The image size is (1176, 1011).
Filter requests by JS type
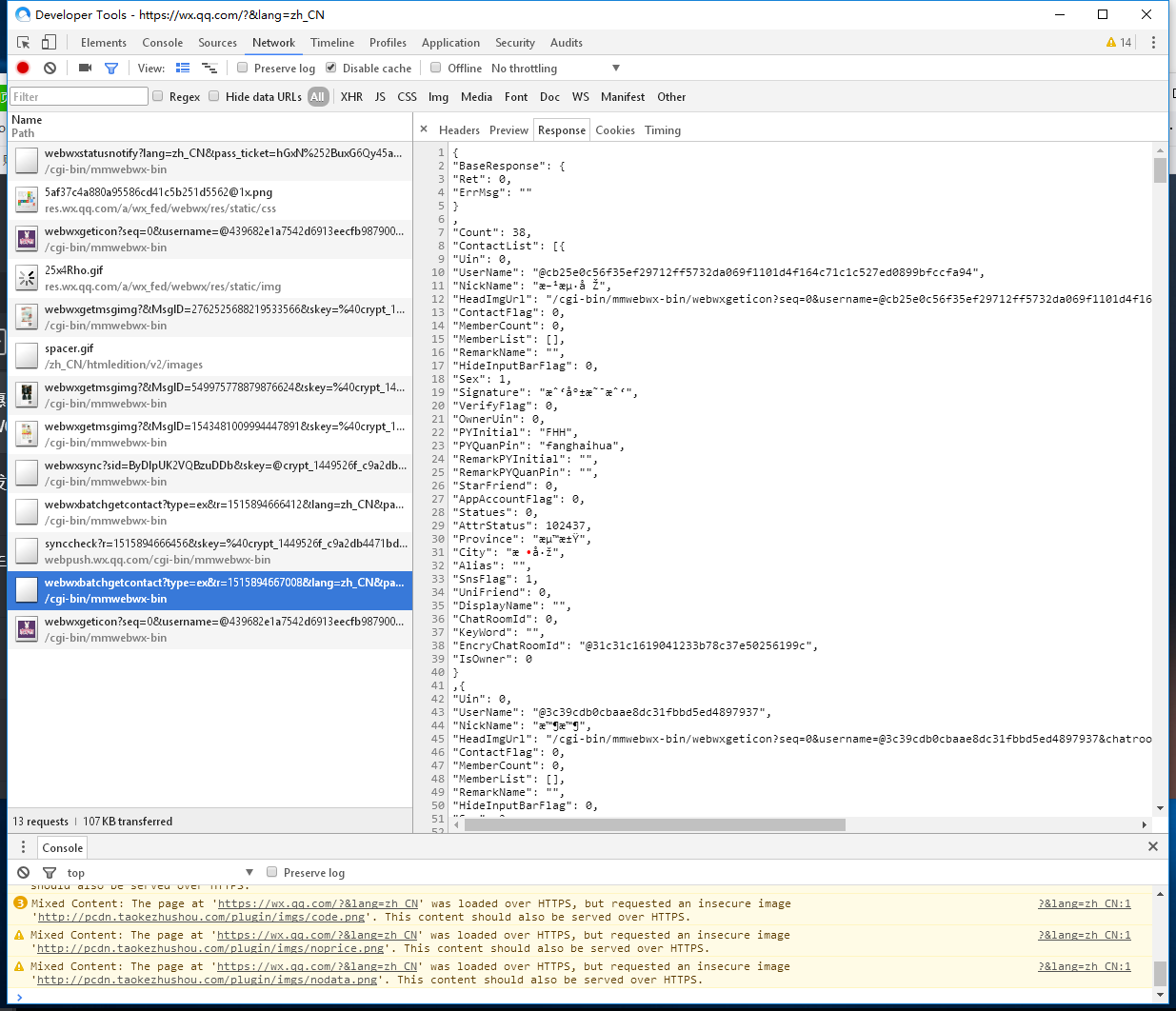(380, 97)
